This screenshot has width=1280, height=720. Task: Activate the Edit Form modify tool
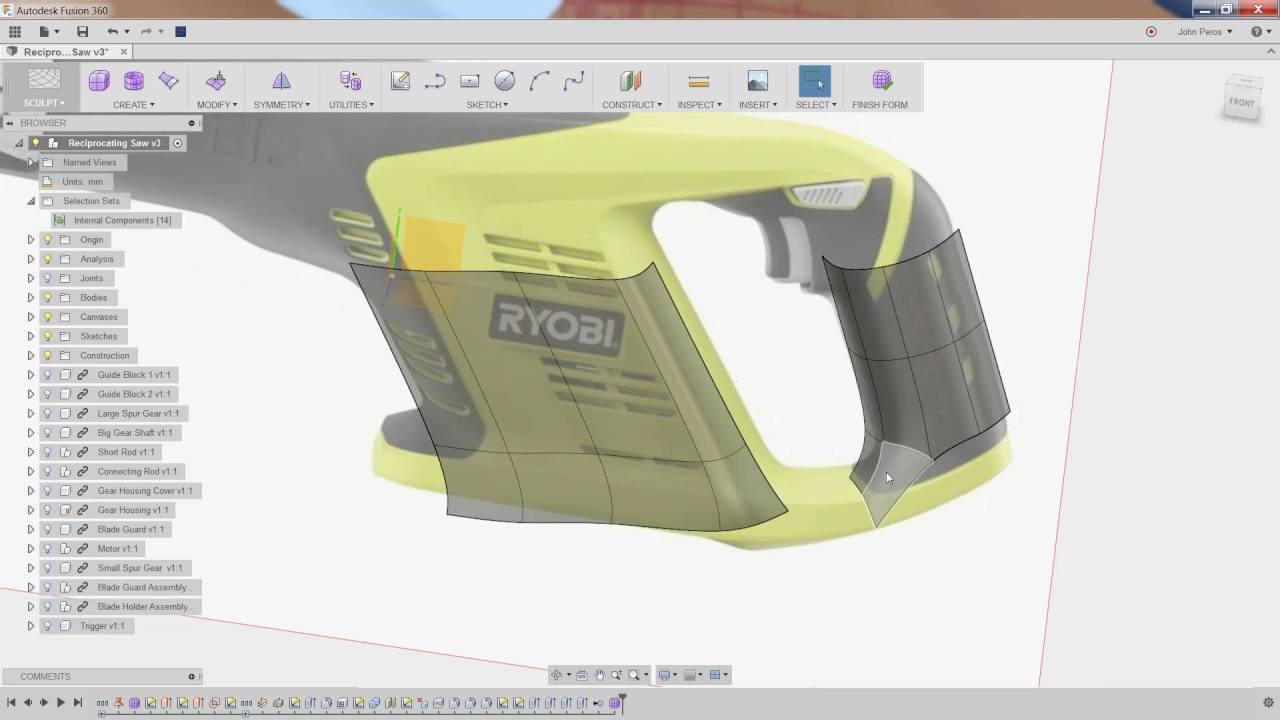[216, 81]
